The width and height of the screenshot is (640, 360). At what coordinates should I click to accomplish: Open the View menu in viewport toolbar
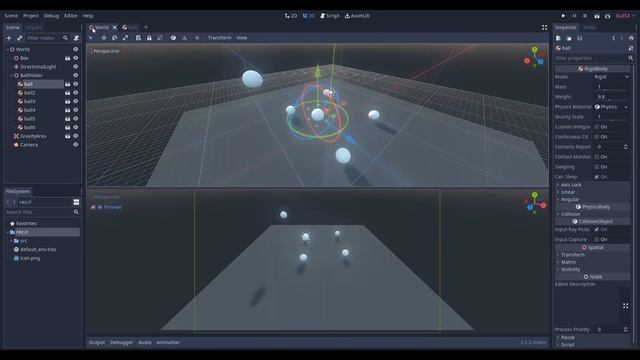[242, 38]
